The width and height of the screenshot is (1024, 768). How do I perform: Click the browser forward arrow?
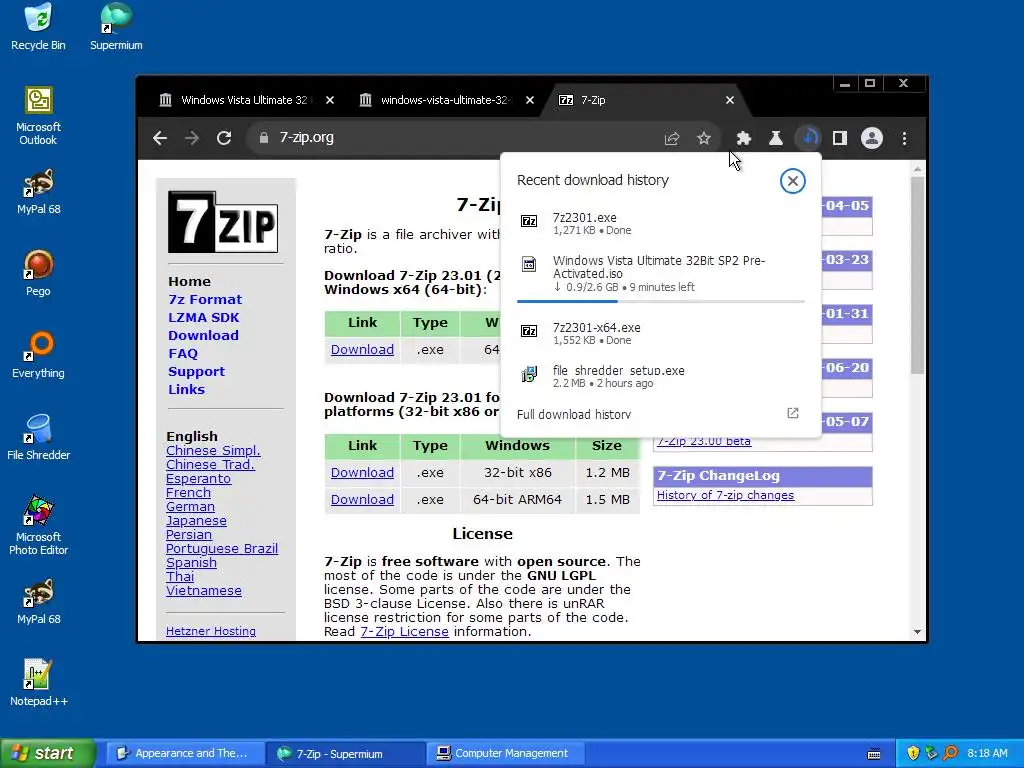coord(192,138)
